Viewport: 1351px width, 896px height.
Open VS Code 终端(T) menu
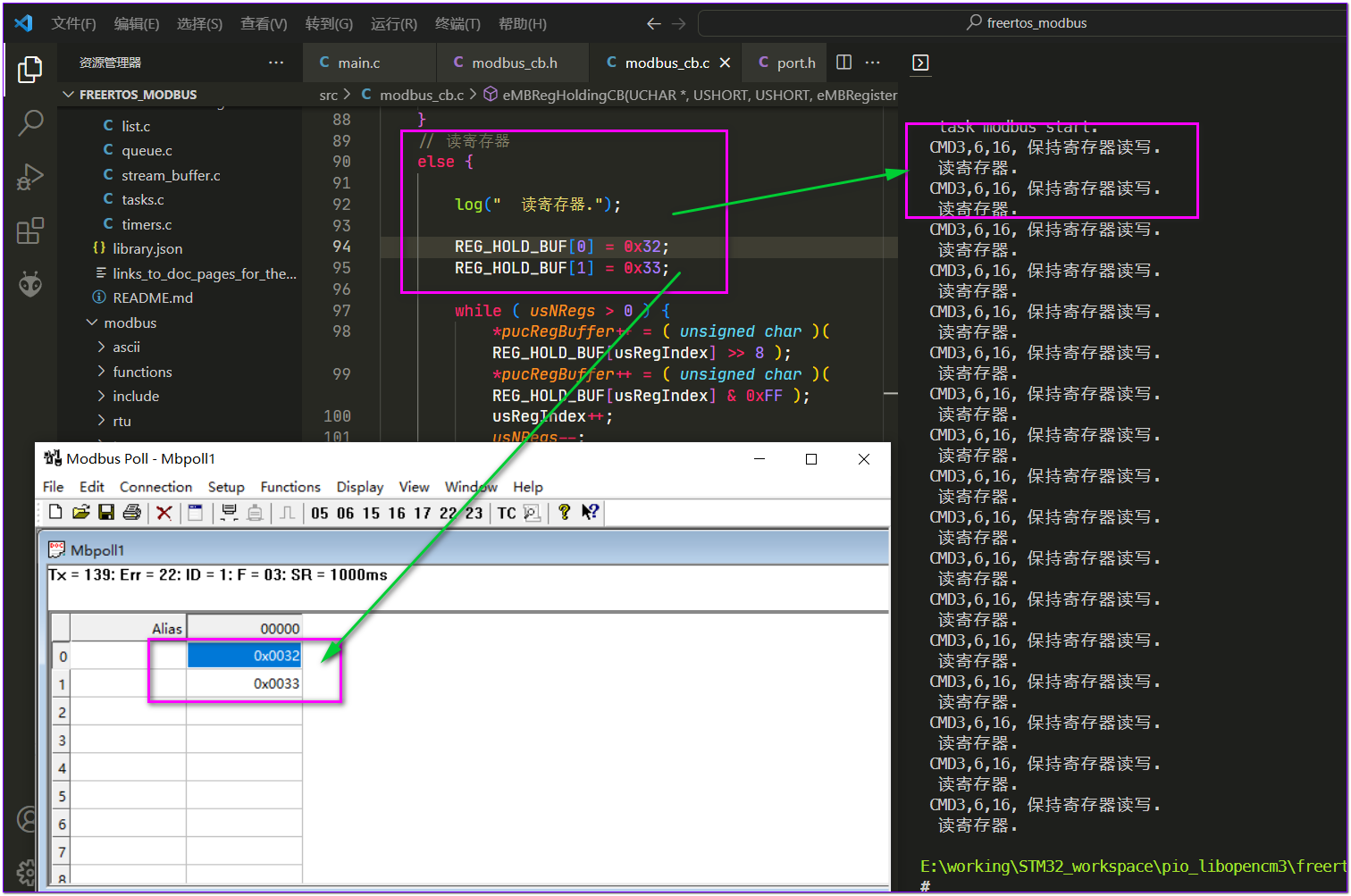tap(457, 23)
